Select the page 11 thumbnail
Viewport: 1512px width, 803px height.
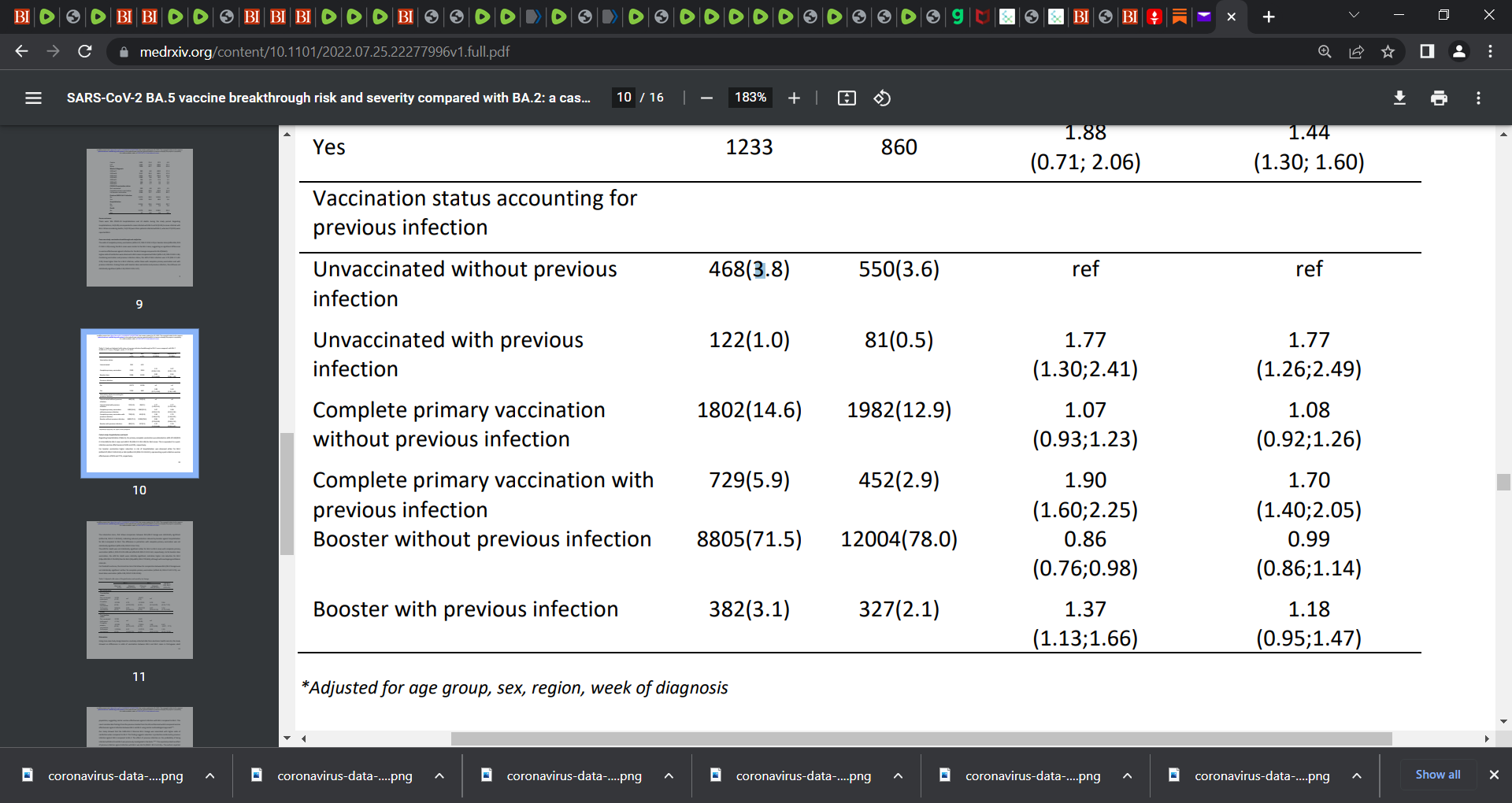pyautogui.click(x=139, y=590)
